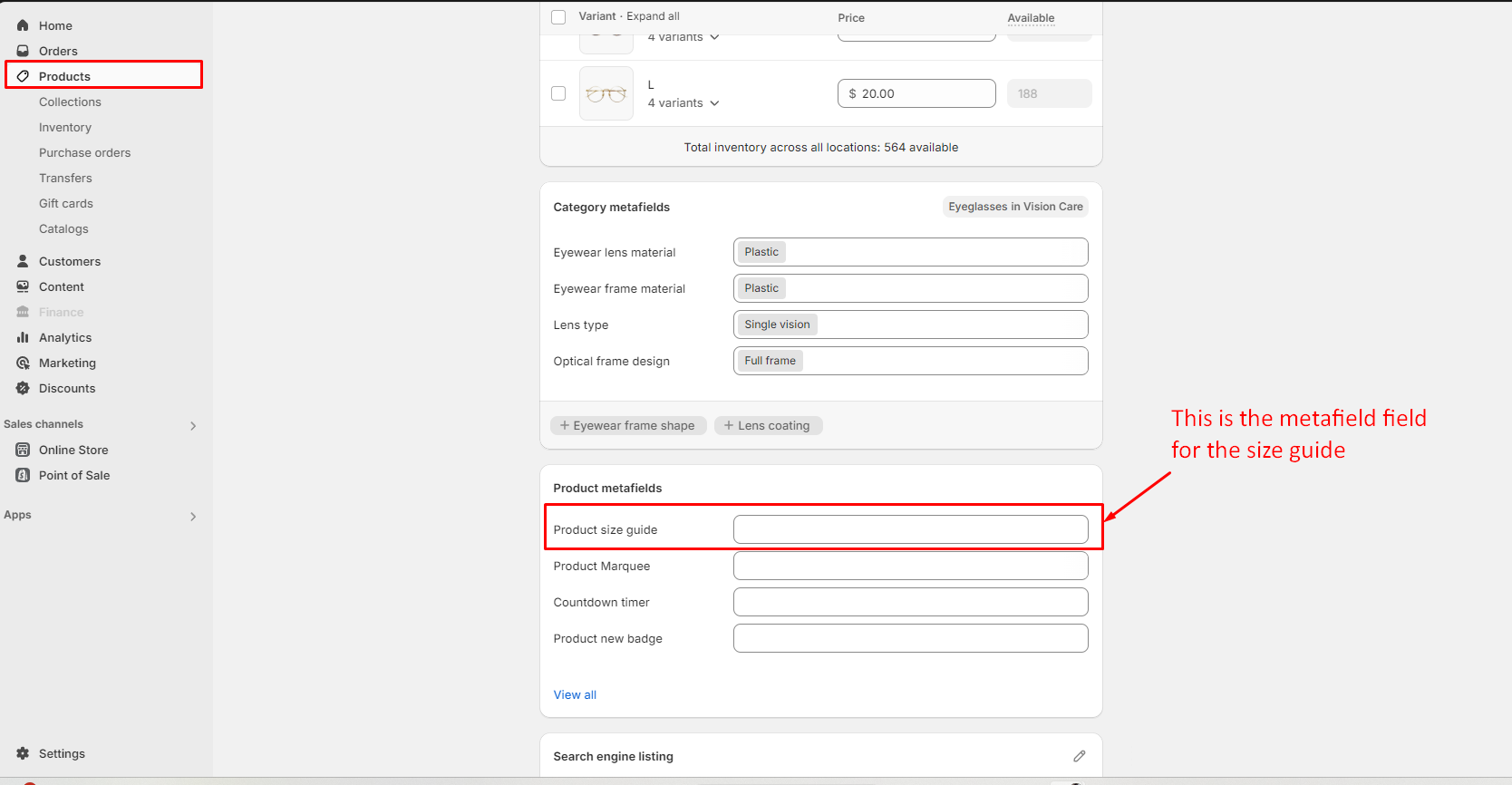Click the Marketing target icon
This screenshot has height=785, width=1512.
click(23, 363)
